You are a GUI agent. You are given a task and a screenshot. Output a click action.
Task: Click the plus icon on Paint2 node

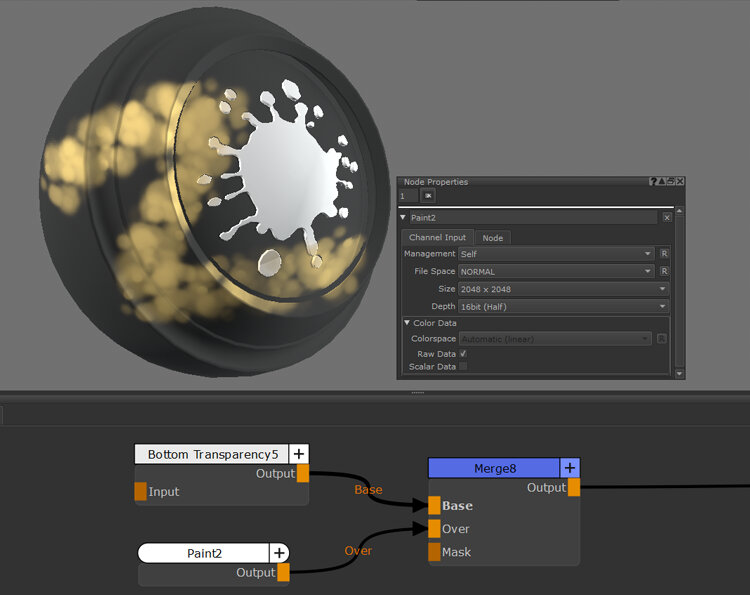pos(279,553)
